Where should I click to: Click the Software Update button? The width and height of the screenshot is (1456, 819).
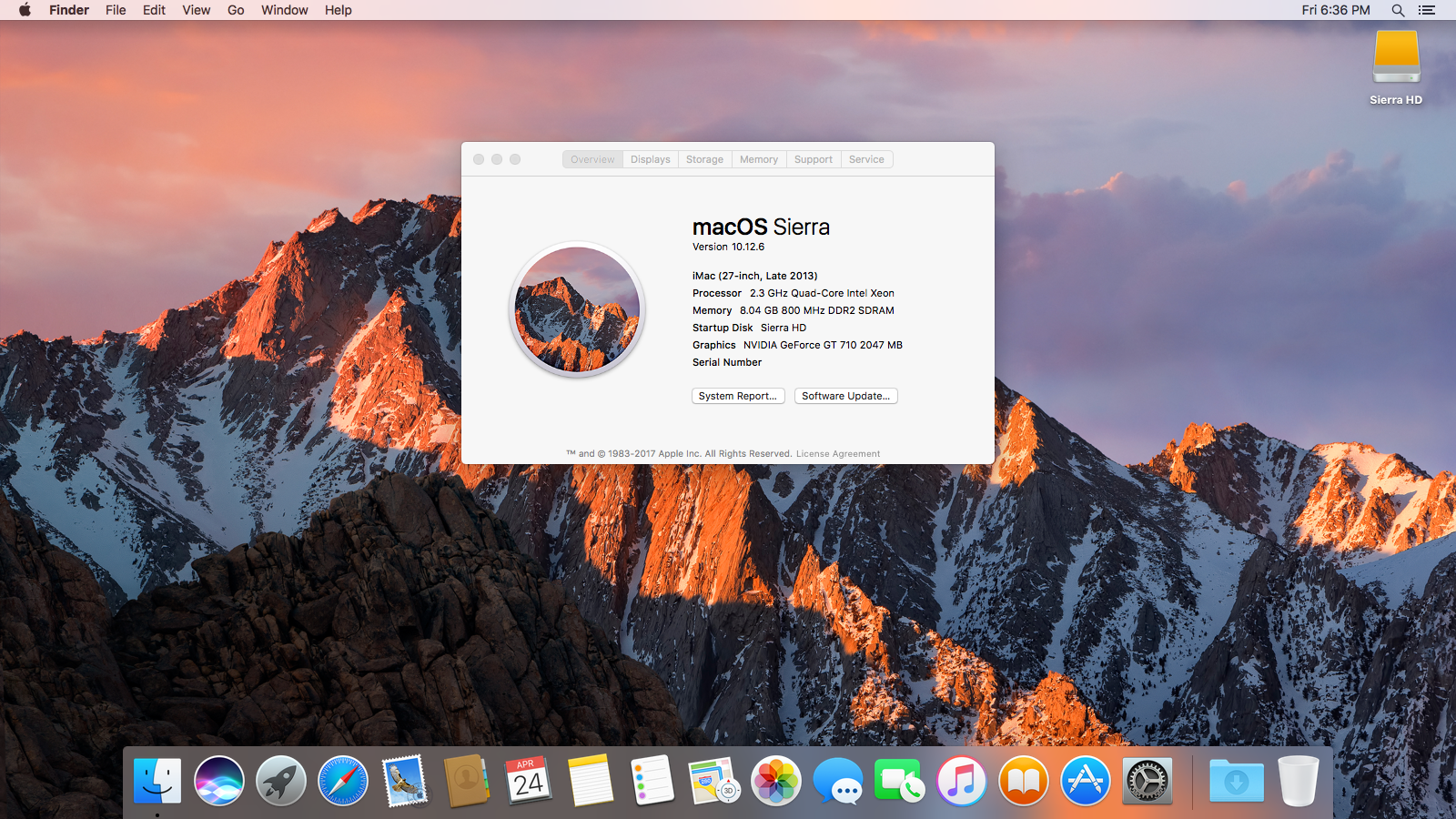click(845, 396)
